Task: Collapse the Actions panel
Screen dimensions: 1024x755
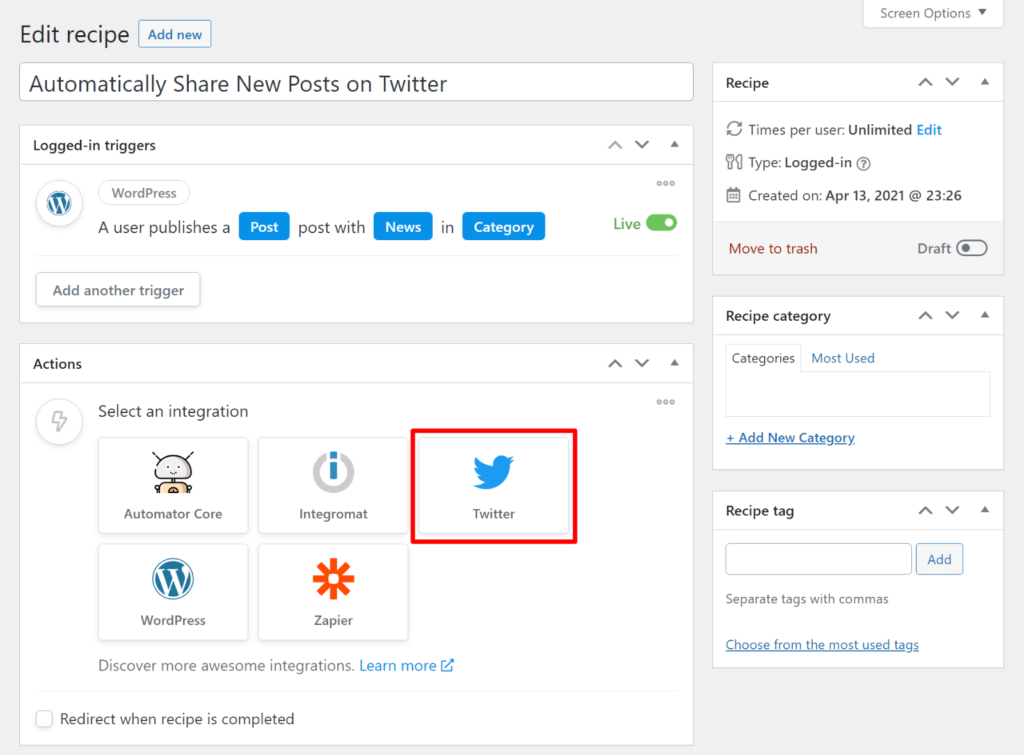Action: point(675,362)
